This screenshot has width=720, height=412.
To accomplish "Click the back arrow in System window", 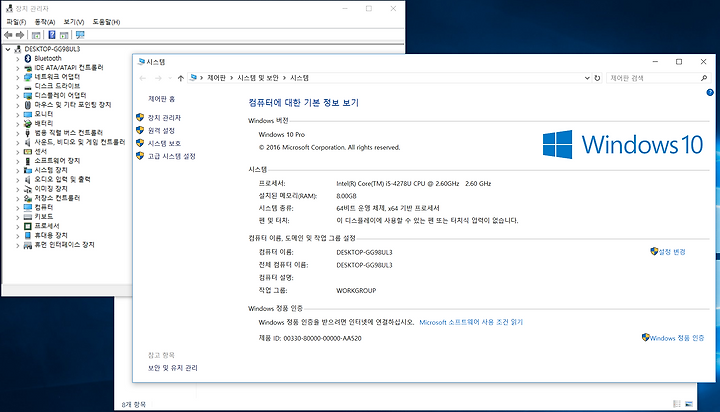I will (142, 78).
